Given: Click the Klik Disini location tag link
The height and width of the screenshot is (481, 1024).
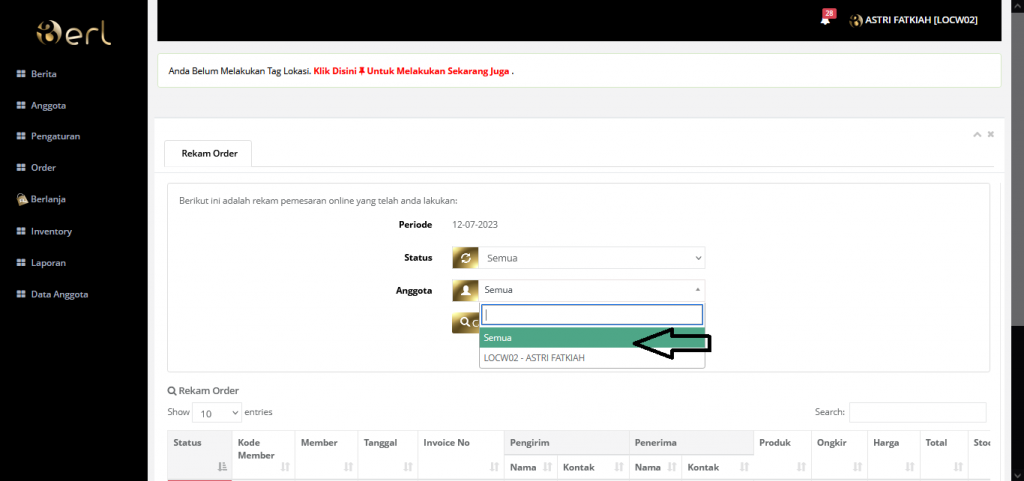Looking at the screenshot, I should point(335,72).
